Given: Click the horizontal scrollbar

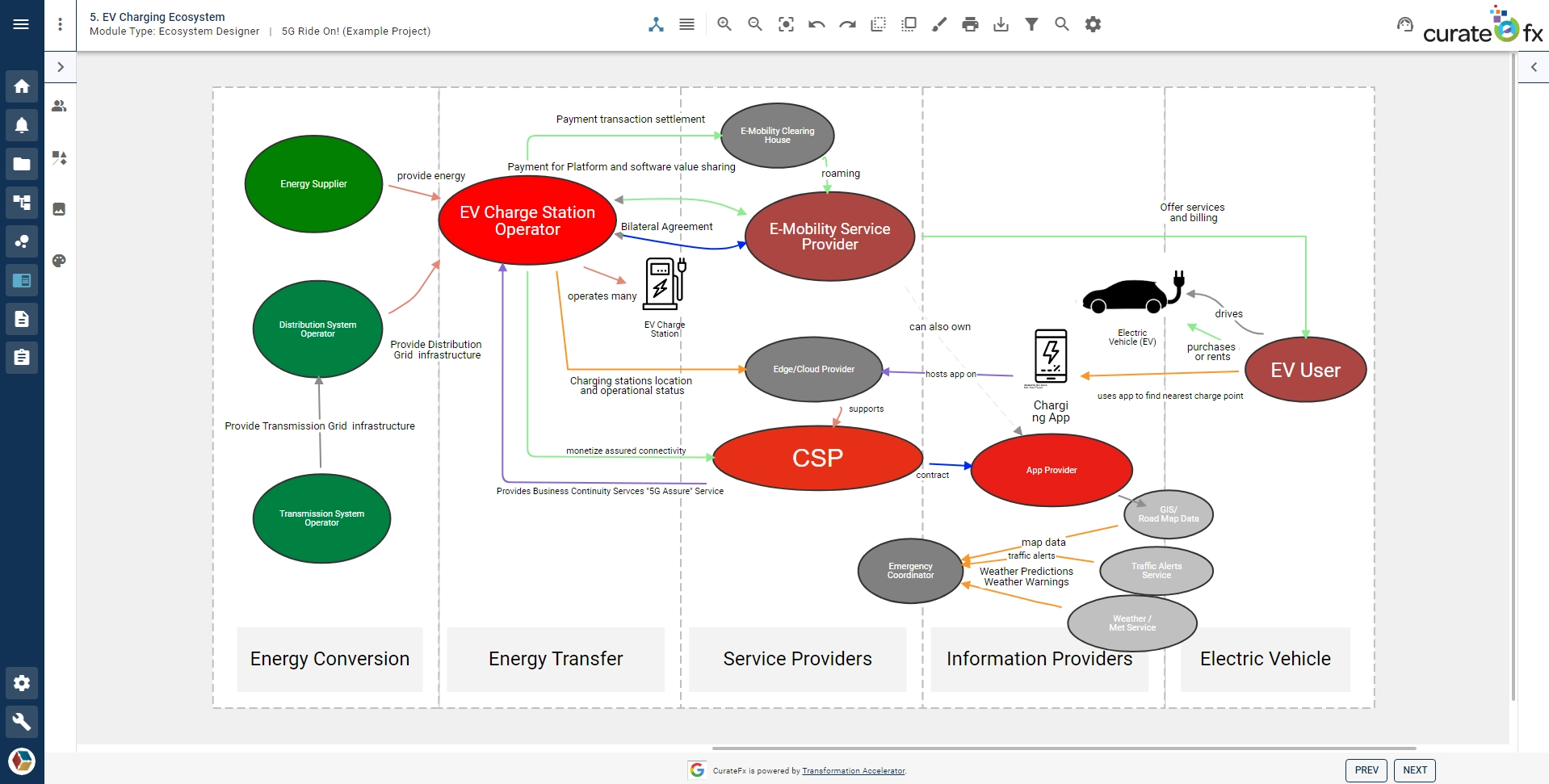Looking at the screenshot, I should click(1064, 748).
